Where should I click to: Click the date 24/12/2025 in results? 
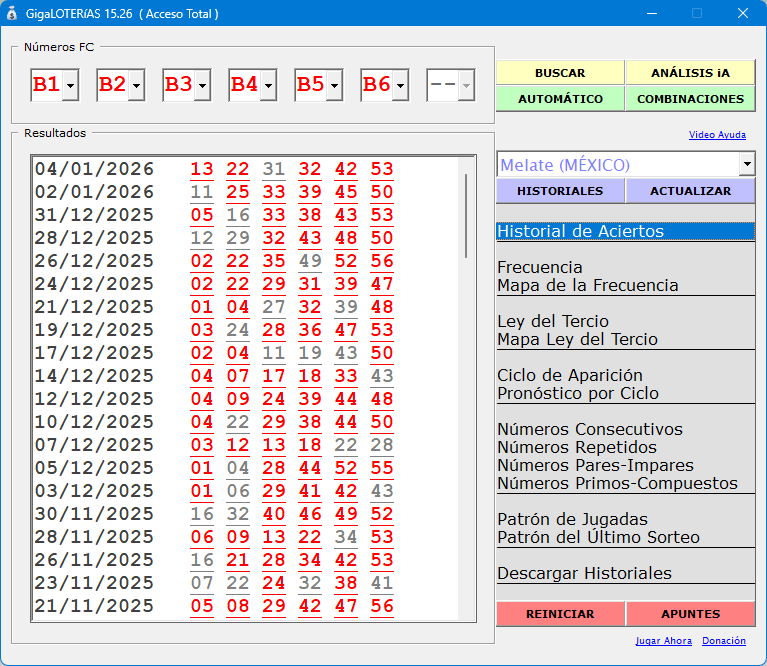click(94, 284)
